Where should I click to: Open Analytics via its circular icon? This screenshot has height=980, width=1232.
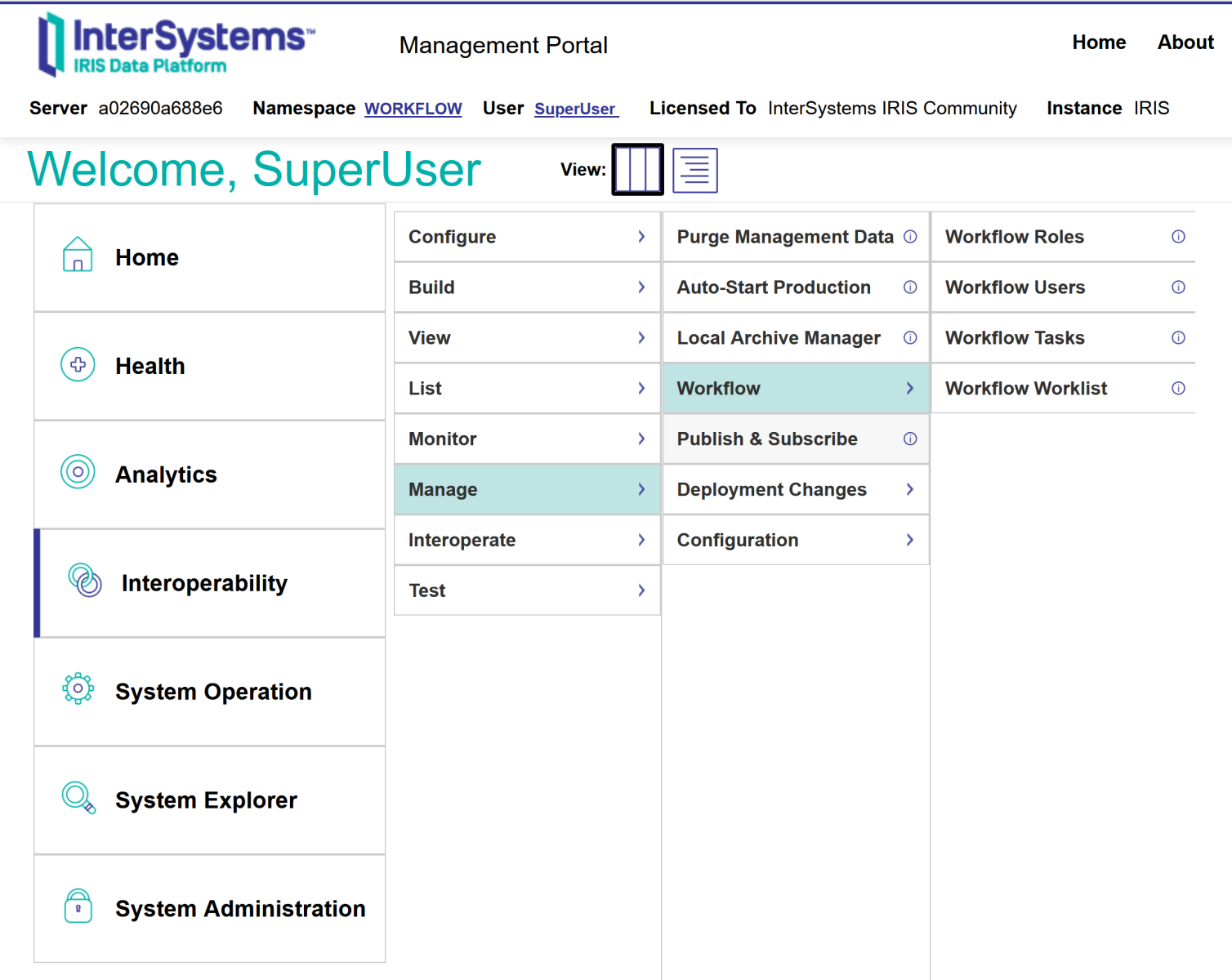(x=78, y=472)
